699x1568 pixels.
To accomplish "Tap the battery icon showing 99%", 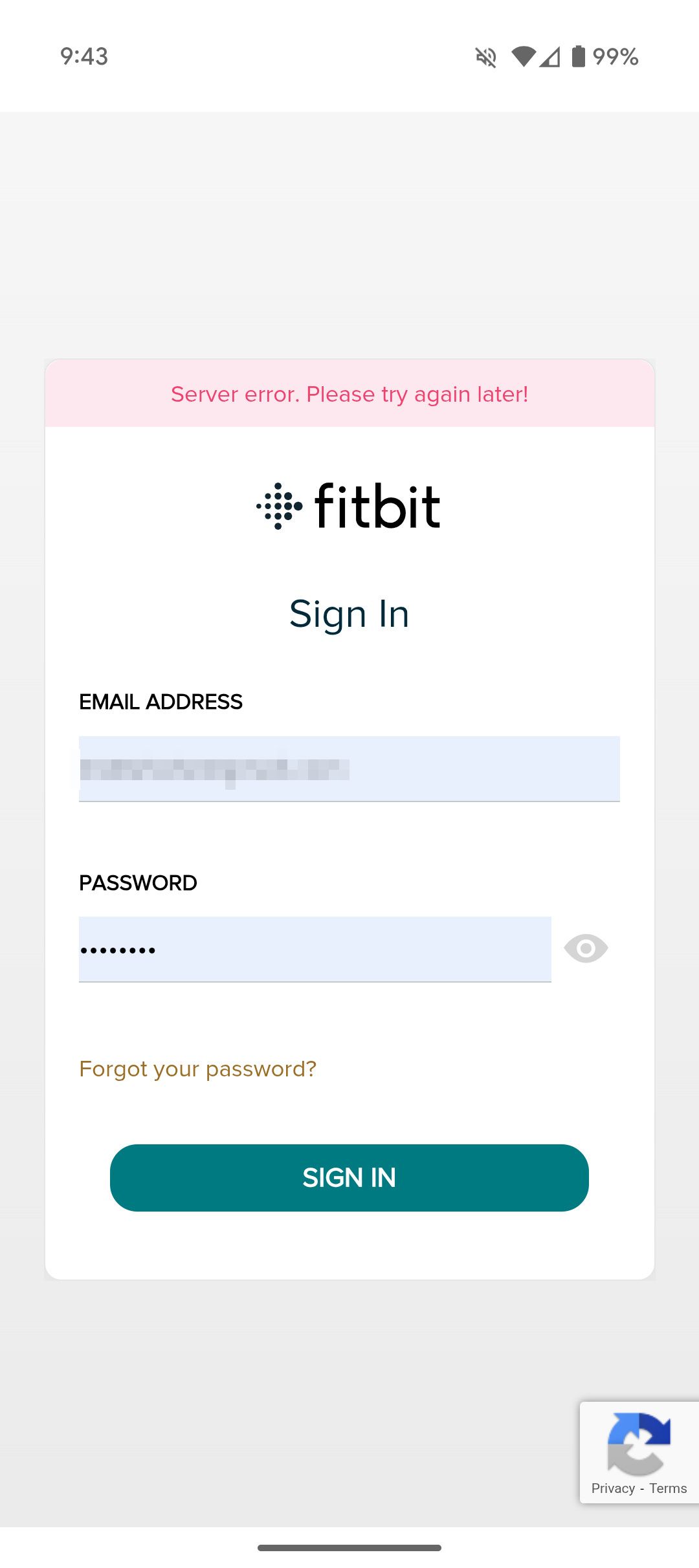I will click(x=578, y=57).
